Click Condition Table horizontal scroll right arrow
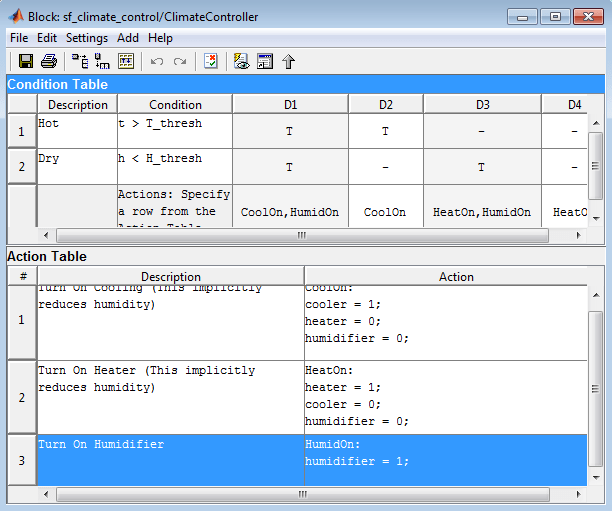Viewport: 612px width, 511px height. pyautogui.click(x=578, y=235)
